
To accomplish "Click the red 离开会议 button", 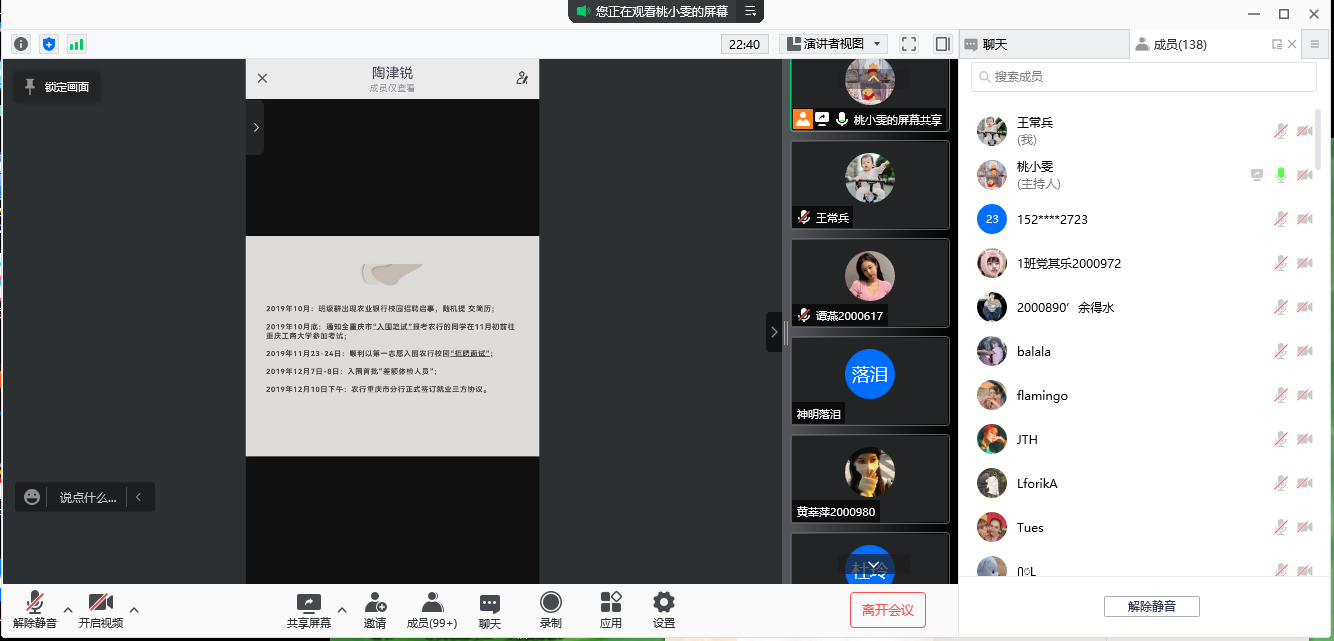I will pyautogui.click(x=888, y=610).
